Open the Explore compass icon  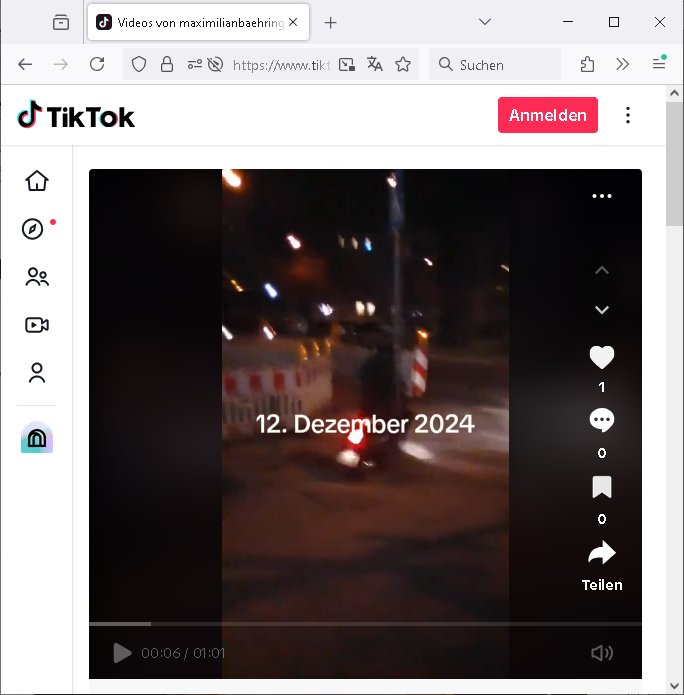(33, 229)
